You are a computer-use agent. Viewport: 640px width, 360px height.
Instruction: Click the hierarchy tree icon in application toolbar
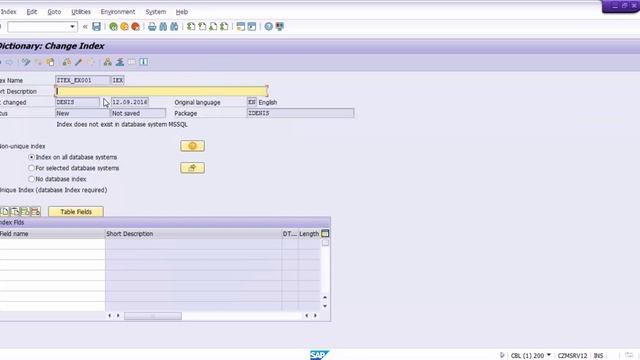coord(107,62)
